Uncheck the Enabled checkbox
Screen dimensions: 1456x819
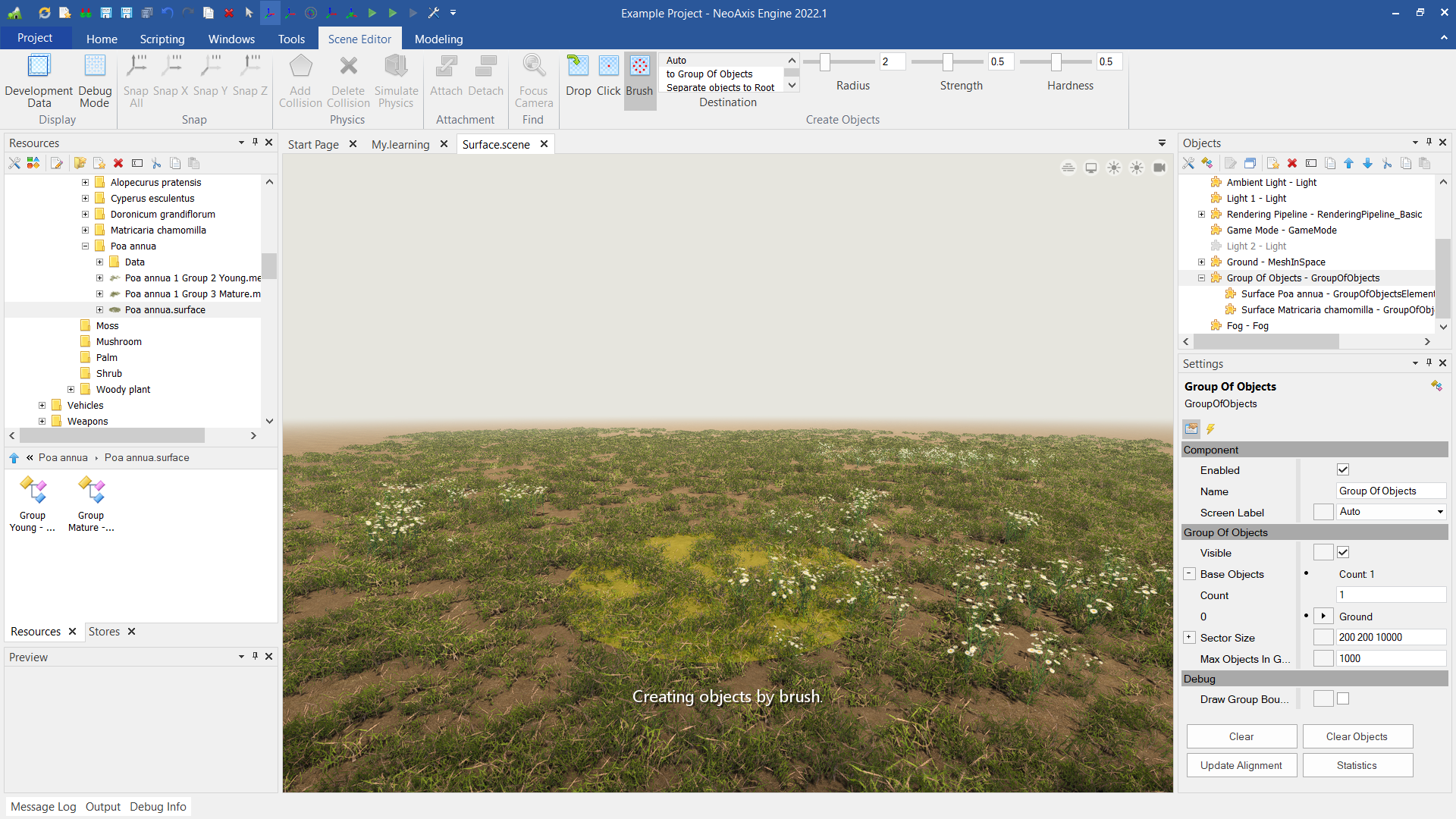point(1343,470)
